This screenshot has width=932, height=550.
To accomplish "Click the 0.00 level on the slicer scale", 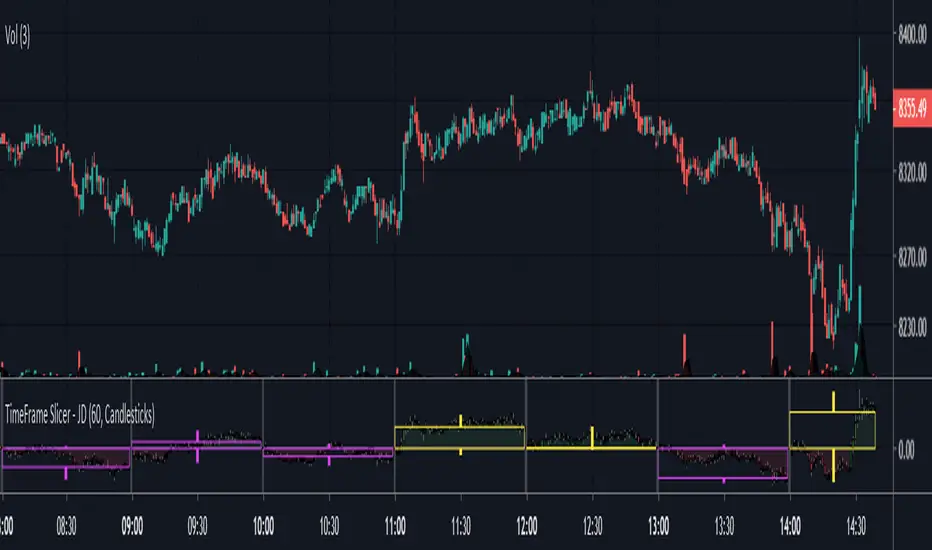I will click(906, 450).
